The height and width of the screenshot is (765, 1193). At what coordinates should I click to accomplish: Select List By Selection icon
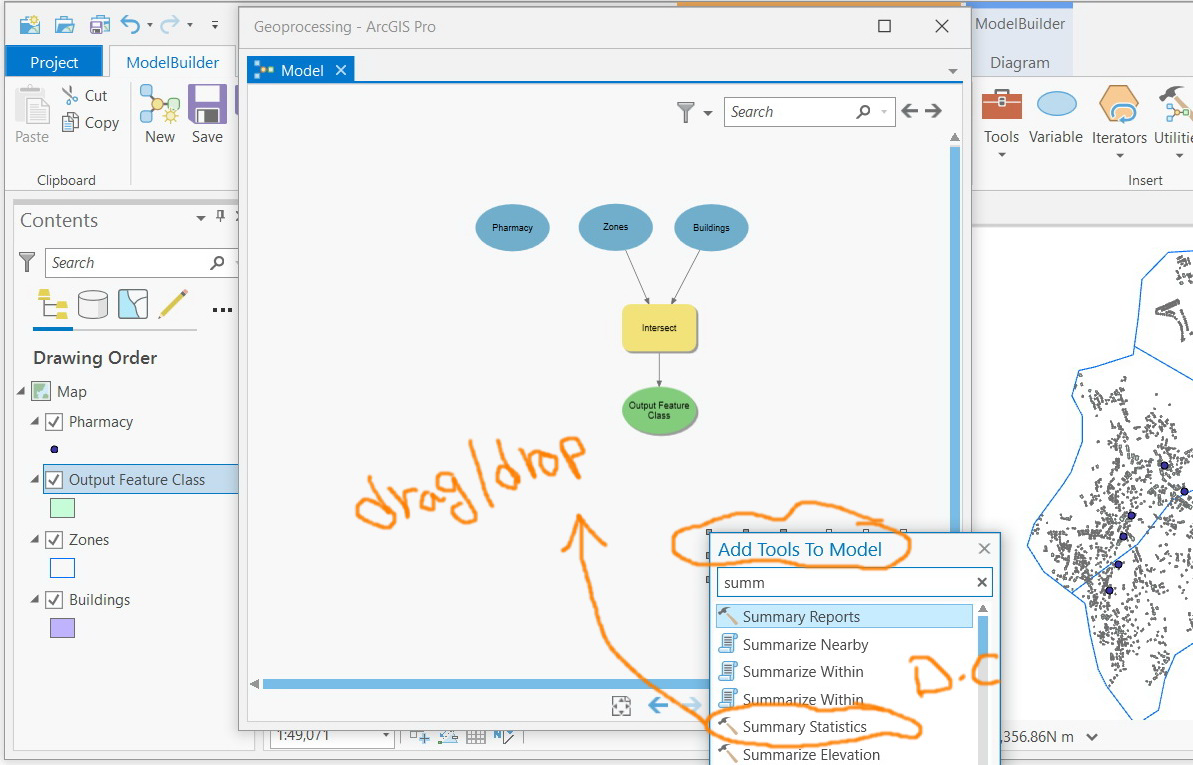click(133, 304)
